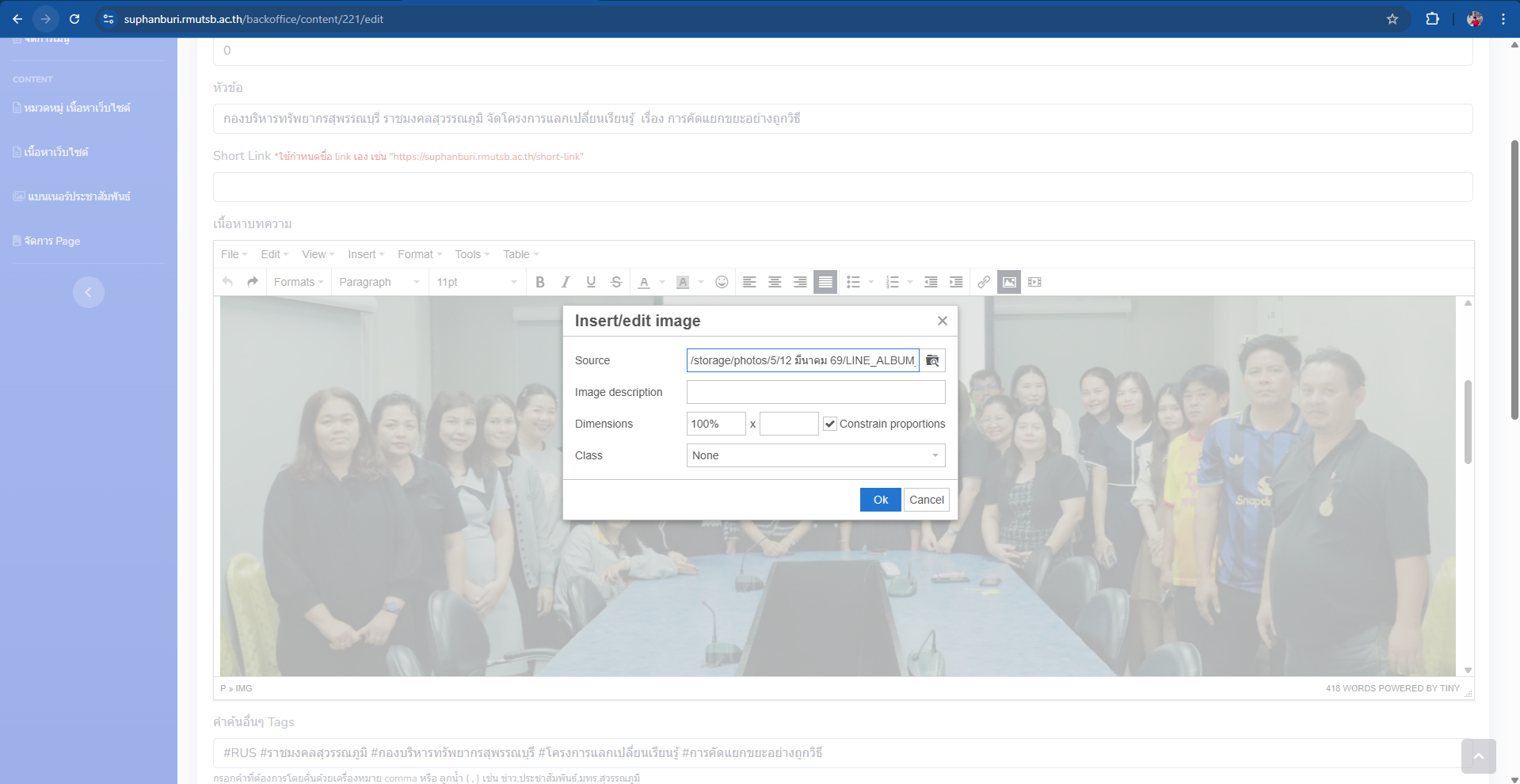Open the Table menu
The width and height of the screenshot is (1520, 784).
[520, 254]
